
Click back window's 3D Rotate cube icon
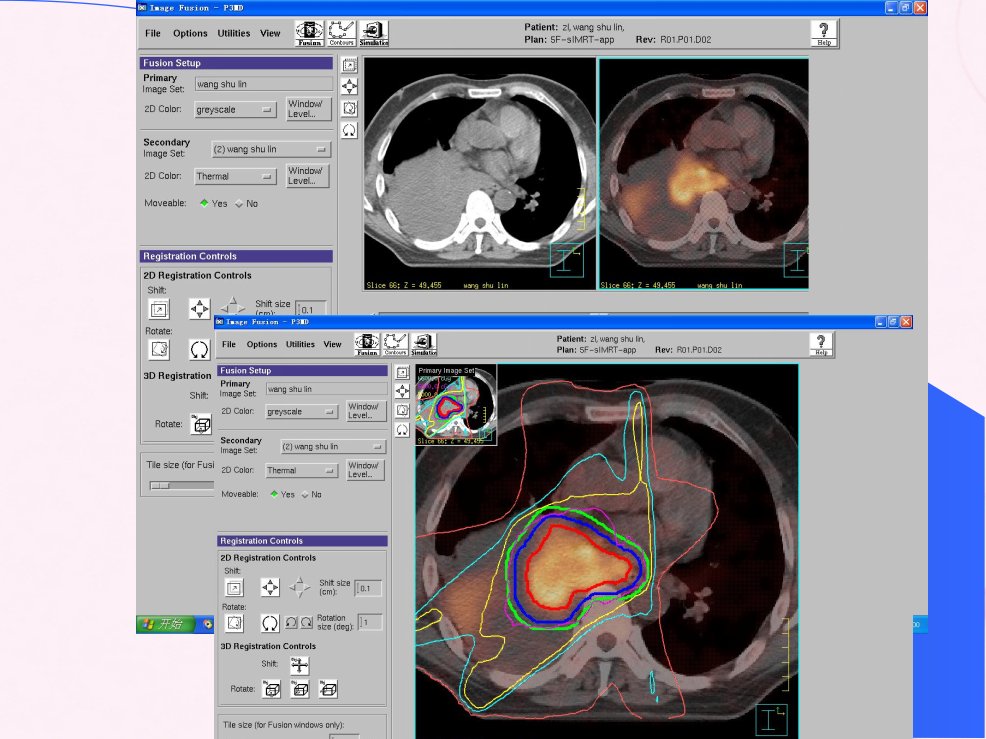click(x=201, y=425)
